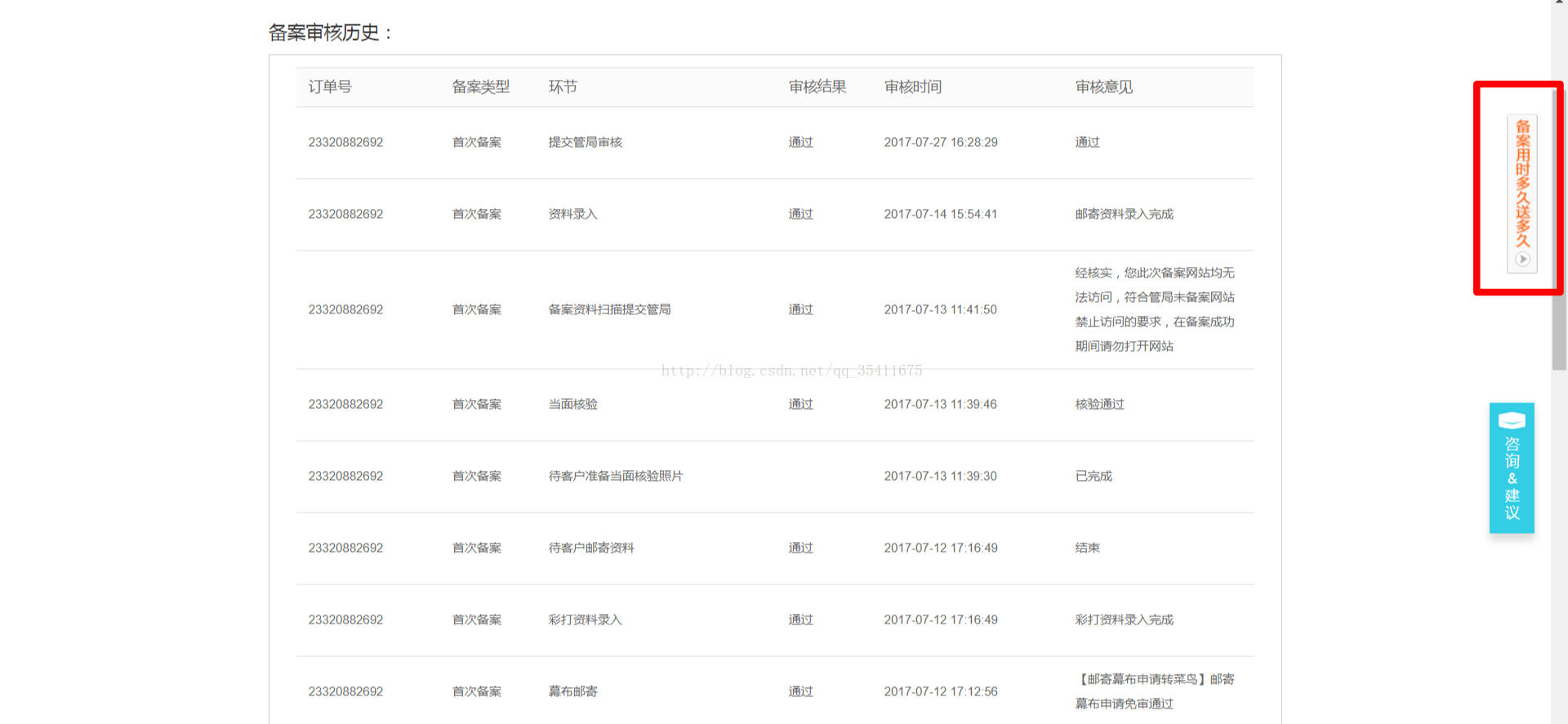Click the opinion starting with 经核实，您此次备案网站

[x=1155, y=309]
